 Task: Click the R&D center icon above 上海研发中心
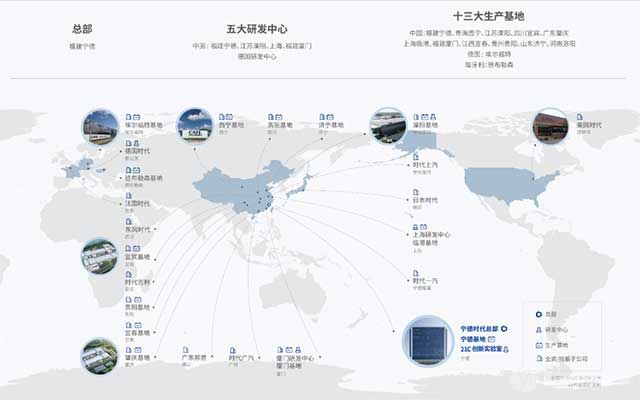416,227
